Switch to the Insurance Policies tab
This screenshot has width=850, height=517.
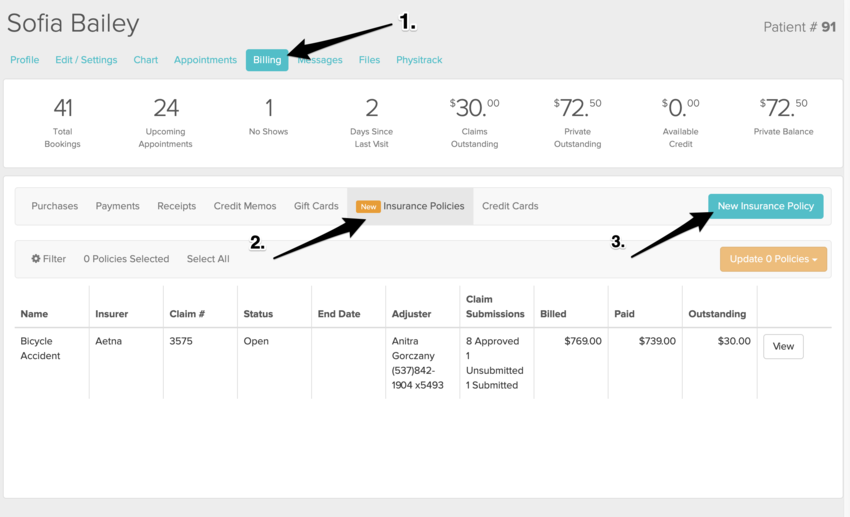[x=423, y=206]
